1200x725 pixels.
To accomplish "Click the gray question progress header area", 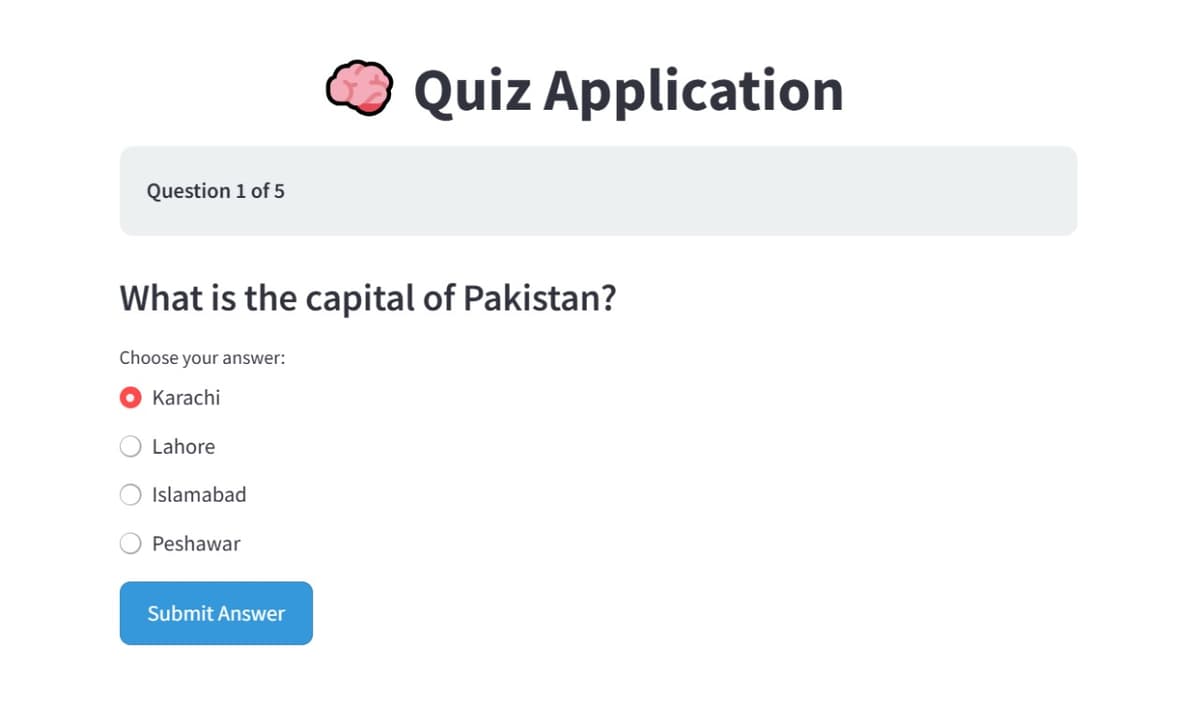I will point(600,190).
